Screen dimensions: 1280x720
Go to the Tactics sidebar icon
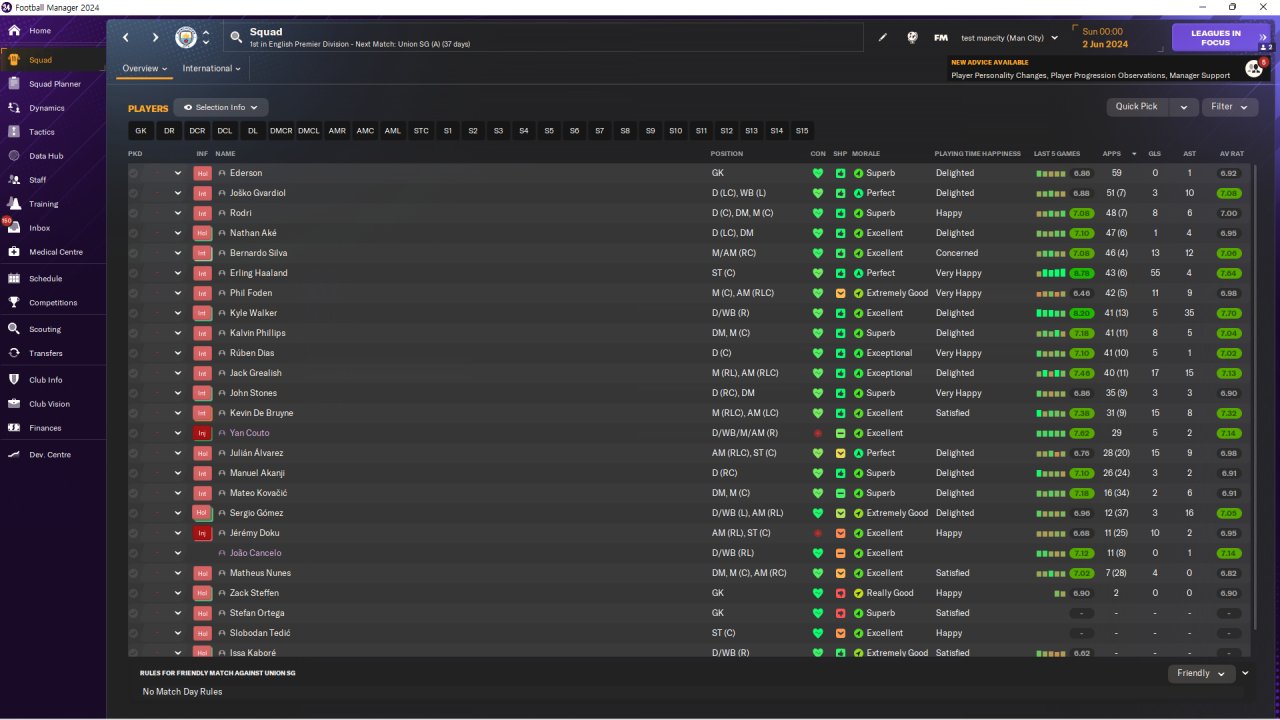coord(14,132)
